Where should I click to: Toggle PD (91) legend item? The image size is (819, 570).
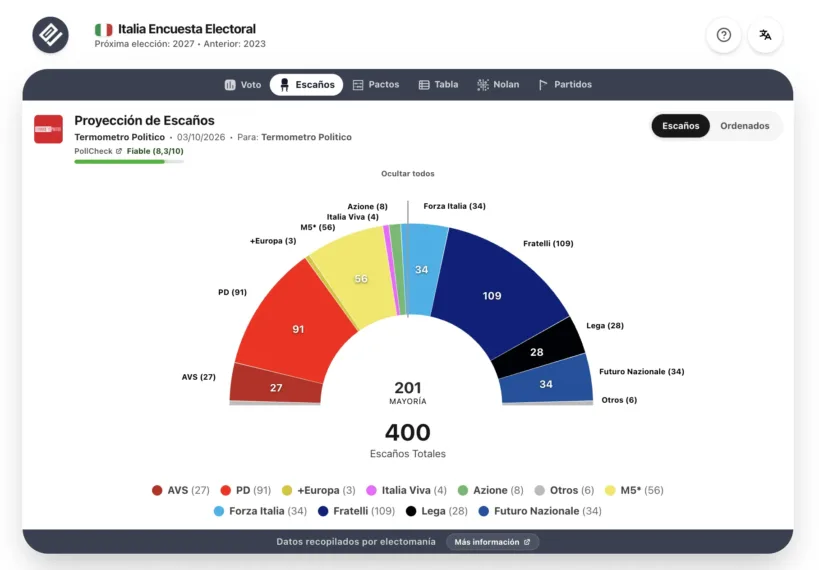tap(246, 490)
